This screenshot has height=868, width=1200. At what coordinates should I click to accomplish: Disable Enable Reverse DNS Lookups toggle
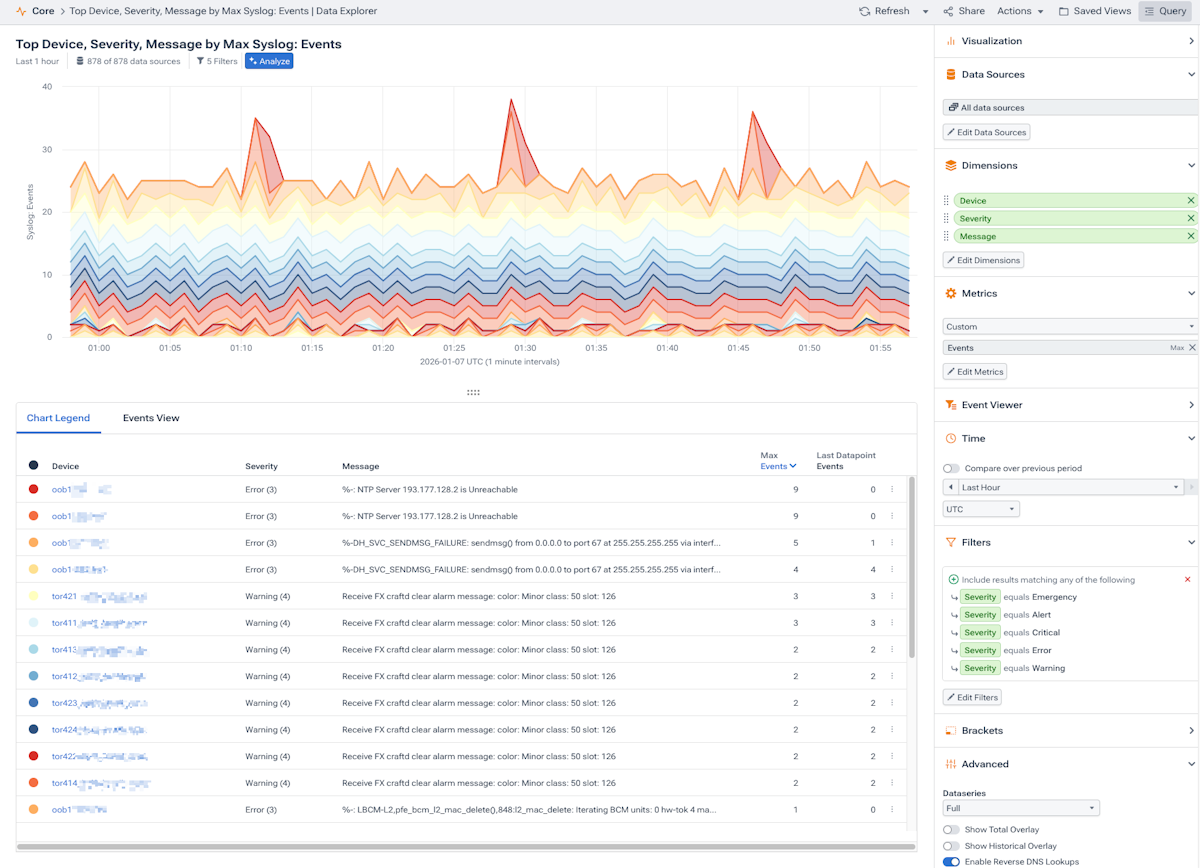tap(951, 862)
